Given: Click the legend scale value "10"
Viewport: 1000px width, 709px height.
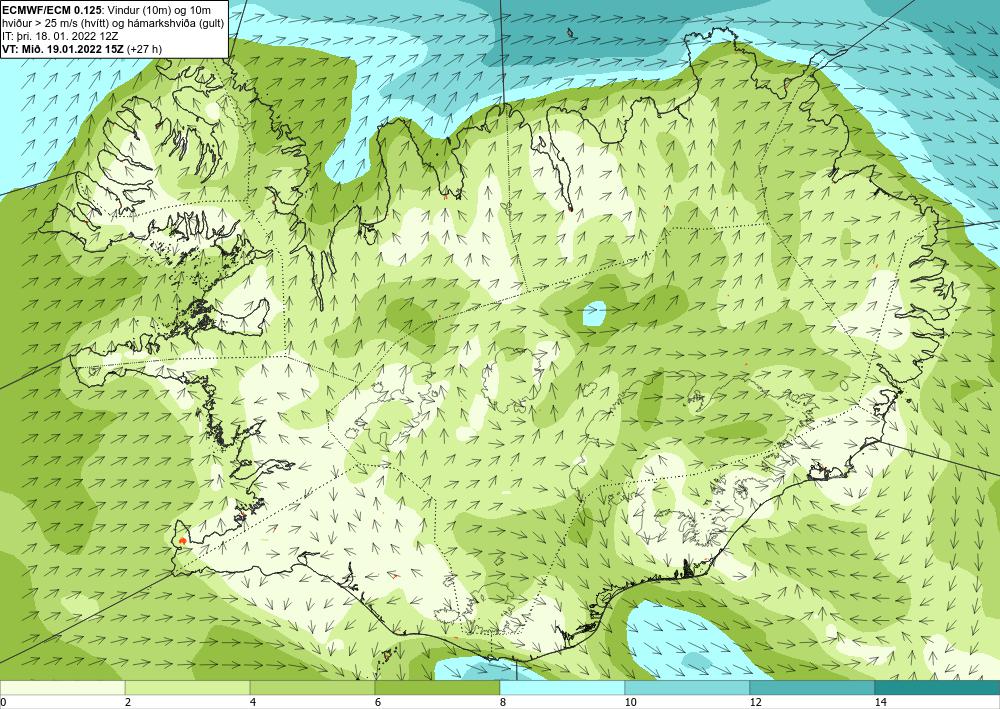Looking at the screenshot, I should click(x=629, y=702).
